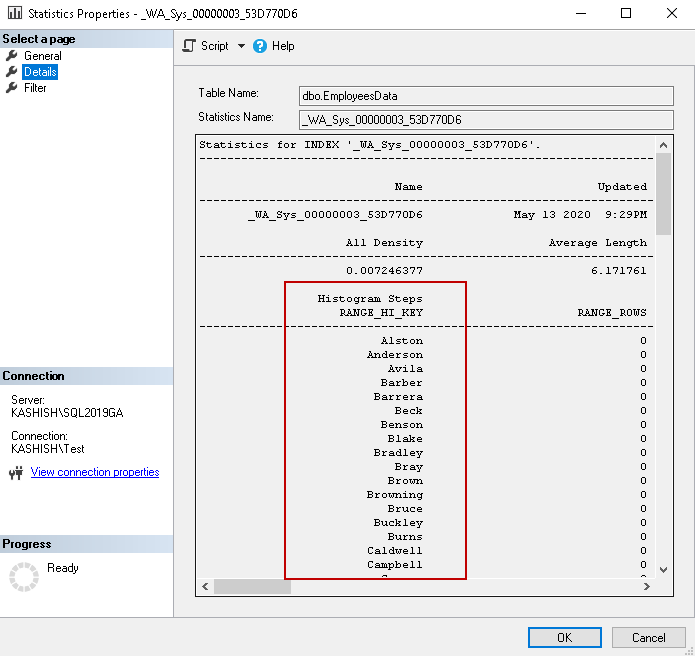Click the General page wrench icon
Image resolution: width=695 pixels, height=656 pixels.
click(x=12, y=55)
